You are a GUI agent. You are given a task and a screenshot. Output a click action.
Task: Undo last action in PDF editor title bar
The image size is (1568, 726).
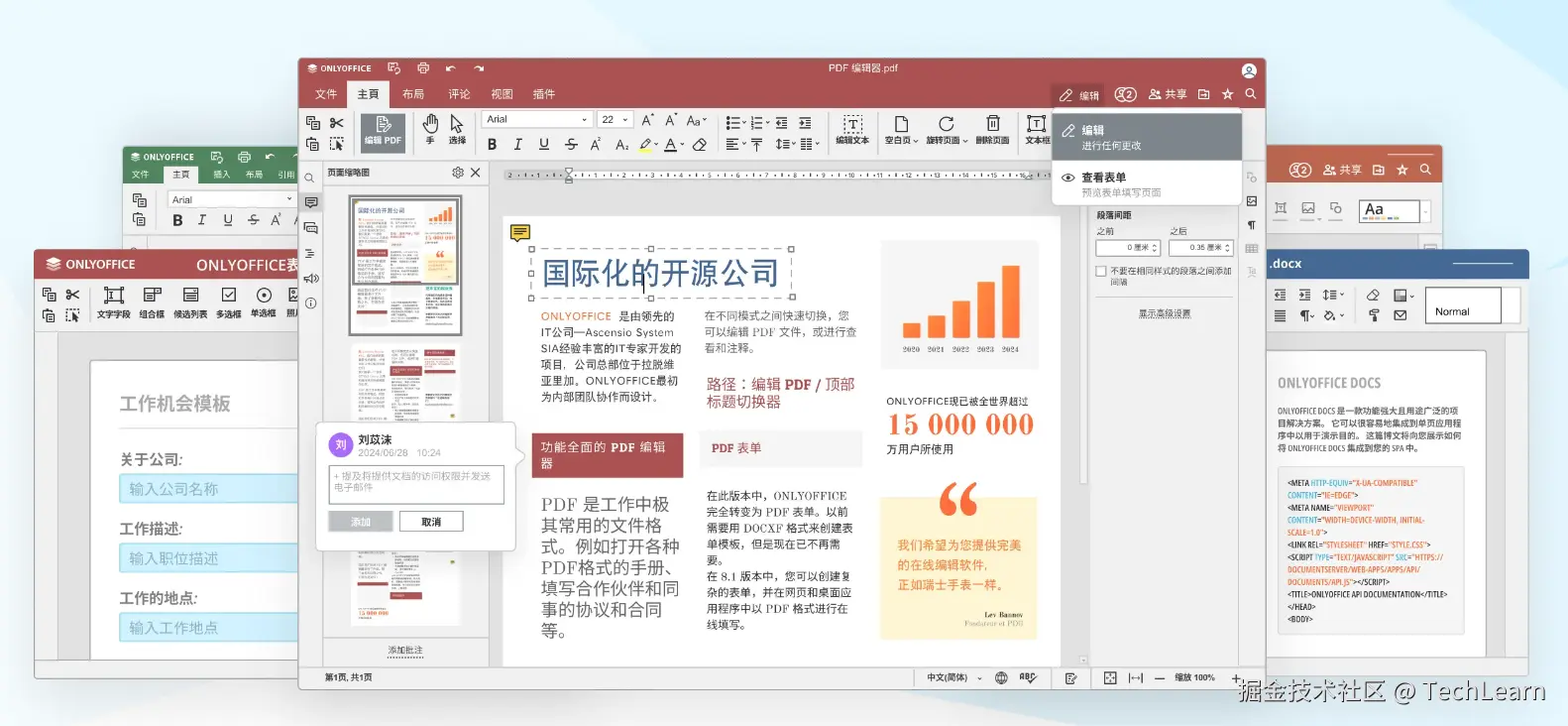coord(451,68)
